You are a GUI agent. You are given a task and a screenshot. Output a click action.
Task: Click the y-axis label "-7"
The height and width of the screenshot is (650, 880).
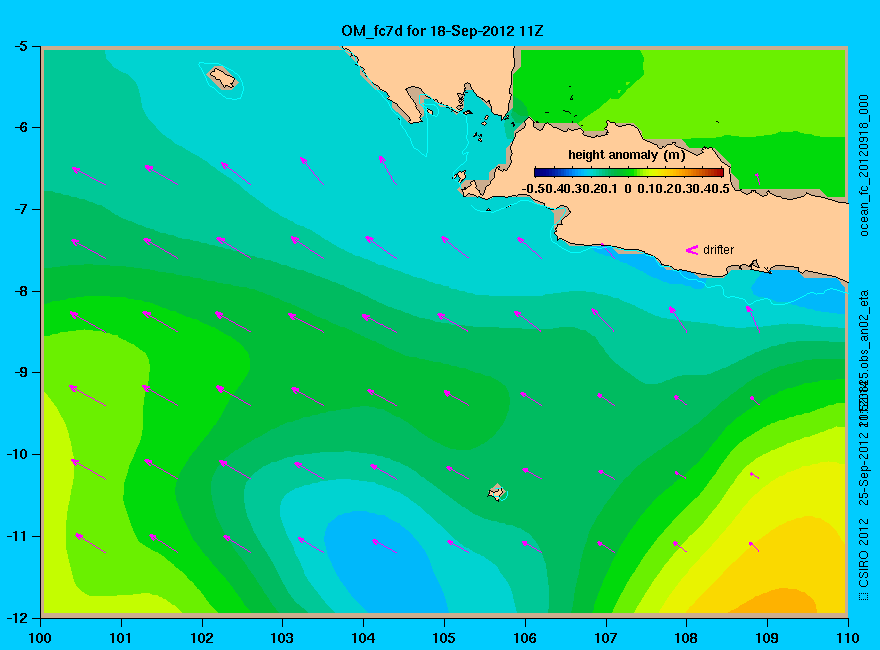[21, 209]
